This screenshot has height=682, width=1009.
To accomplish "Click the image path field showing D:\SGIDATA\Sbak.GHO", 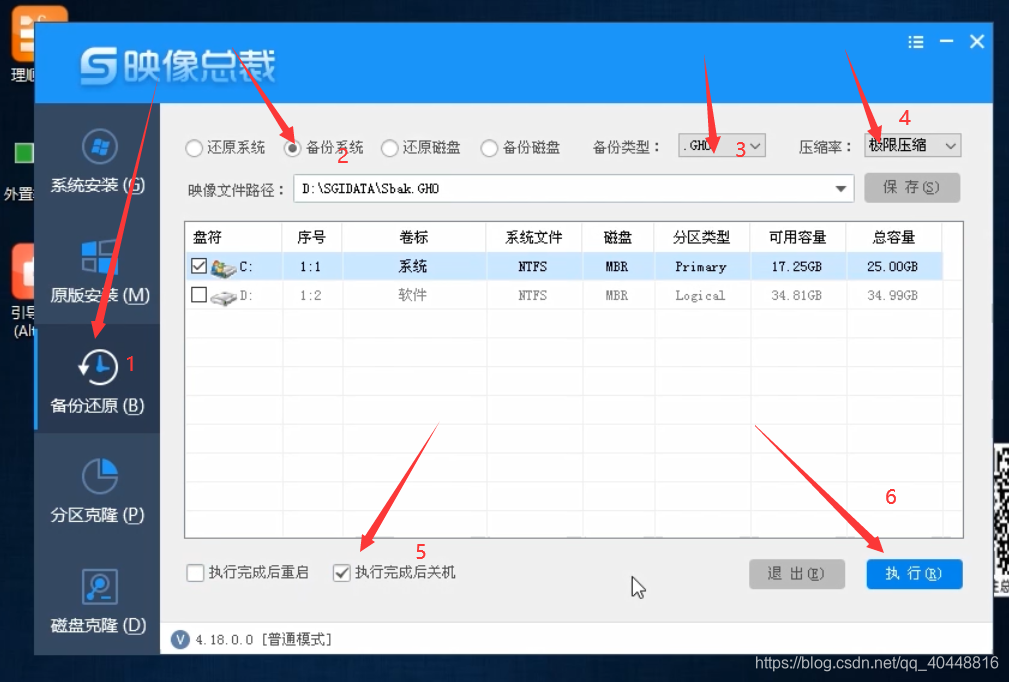I will click(500, 188).
